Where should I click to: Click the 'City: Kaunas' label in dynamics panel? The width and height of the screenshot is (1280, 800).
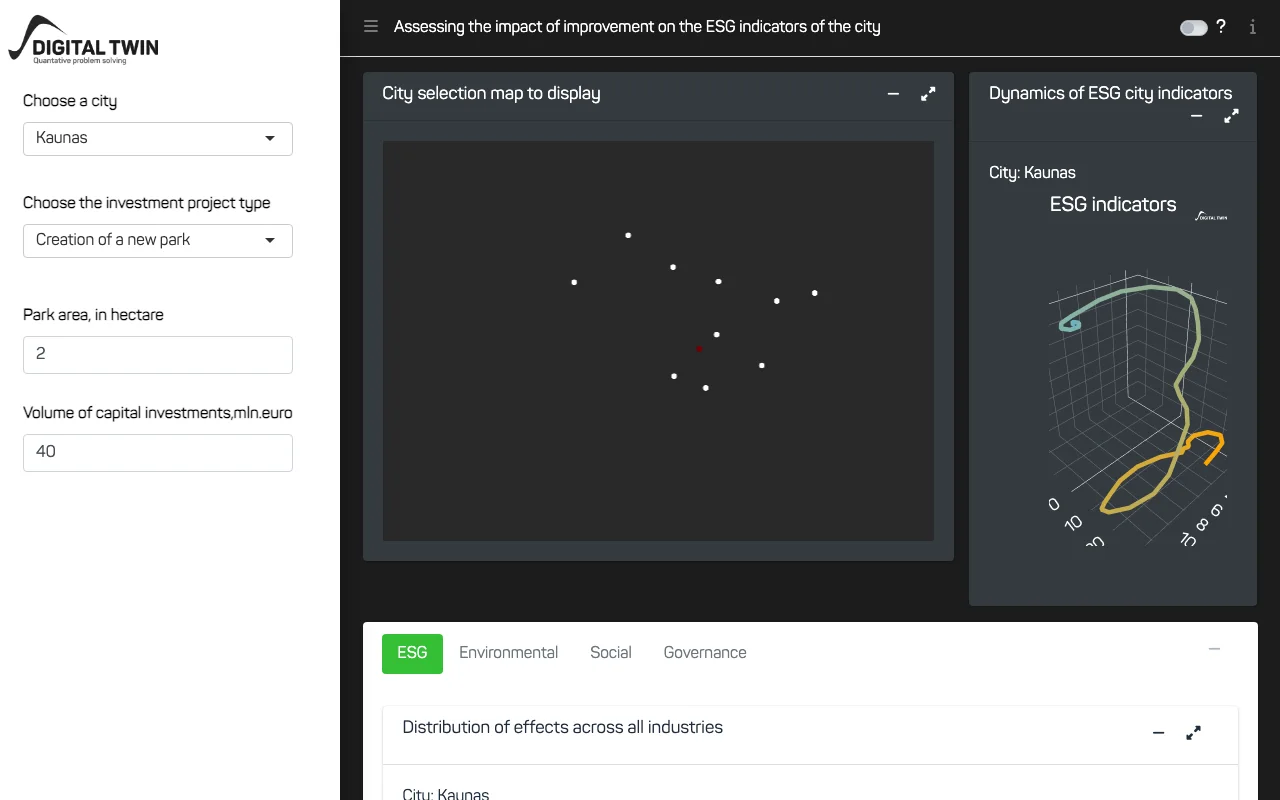(1032, 173)
